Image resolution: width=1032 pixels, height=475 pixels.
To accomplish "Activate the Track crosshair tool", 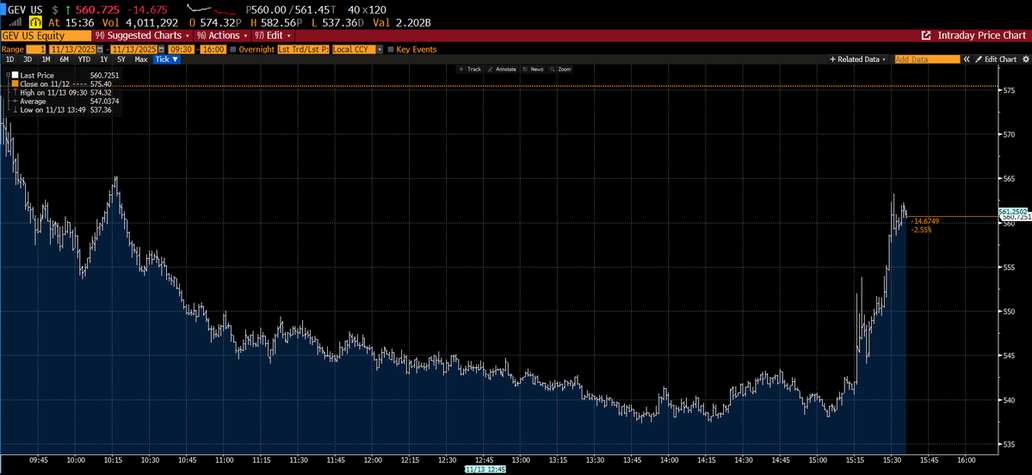I will click(x=470, y=69).
